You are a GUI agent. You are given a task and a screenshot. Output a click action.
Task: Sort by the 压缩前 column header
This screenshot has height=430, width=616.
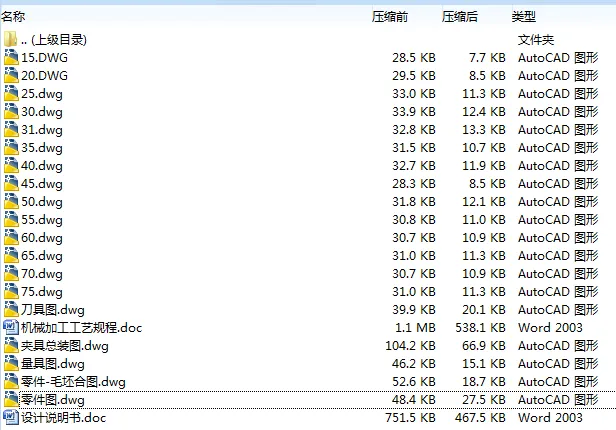390,16
